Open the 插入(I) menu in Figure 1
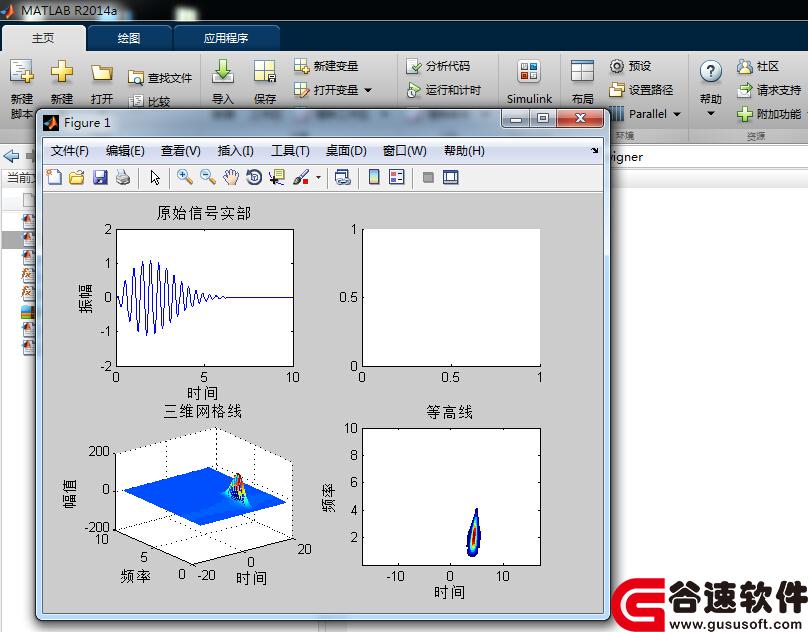The height and width of the screenshot is (632, 808). [235, 151]
